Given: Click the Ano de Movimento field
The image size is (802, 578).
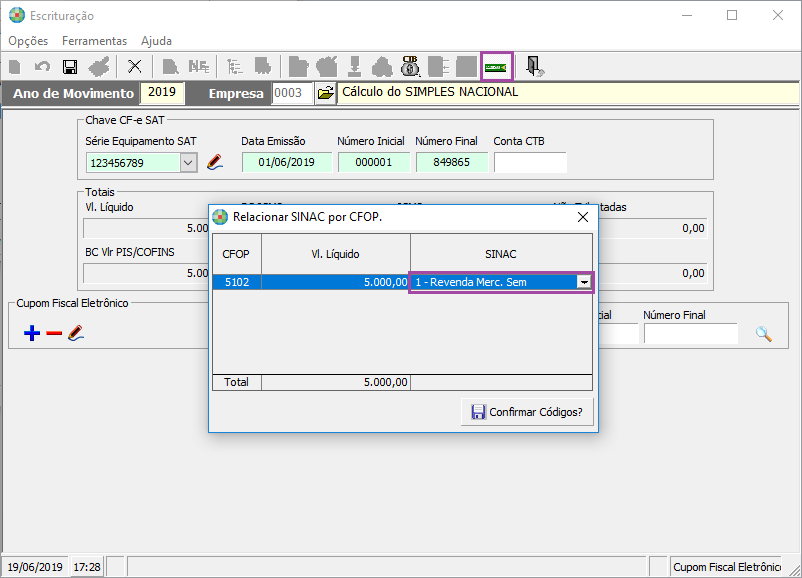Looking at the screenshot, I should pos(162,93).
